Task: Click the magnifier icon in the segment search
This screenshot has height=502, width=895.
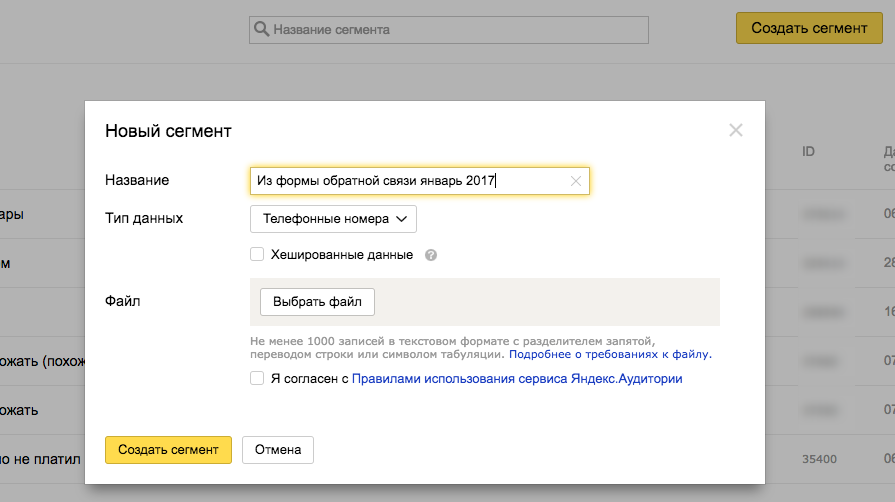Action: [x=262, y=30]
